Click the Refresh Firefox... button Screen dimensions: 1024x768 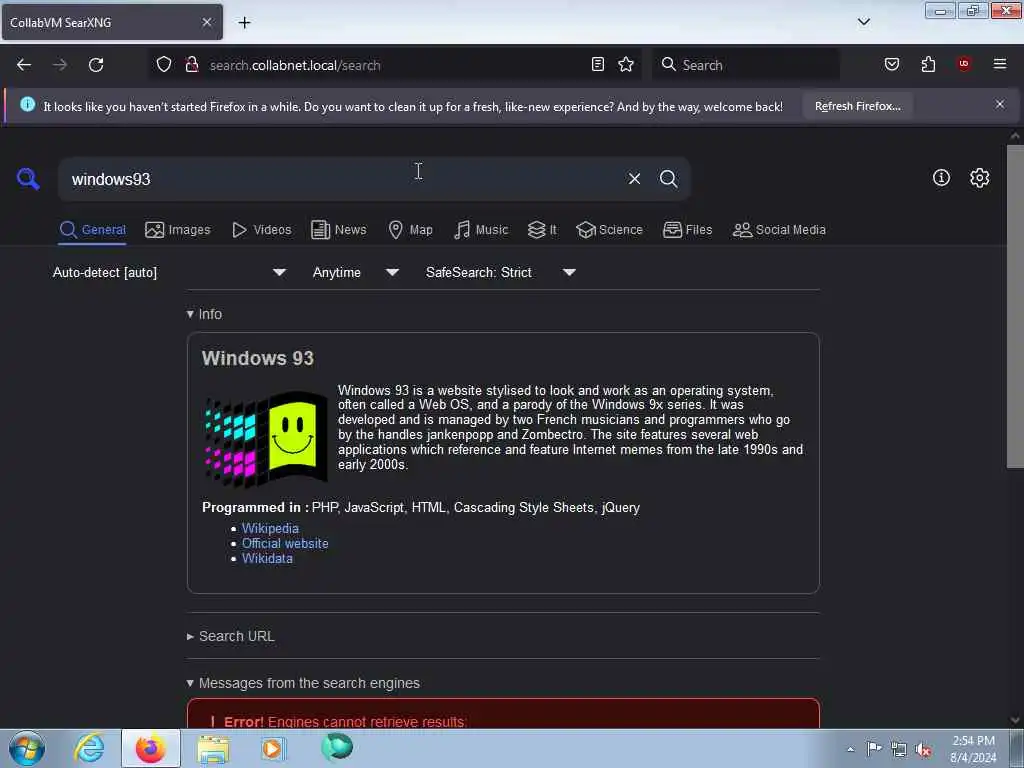click(857, 106)
